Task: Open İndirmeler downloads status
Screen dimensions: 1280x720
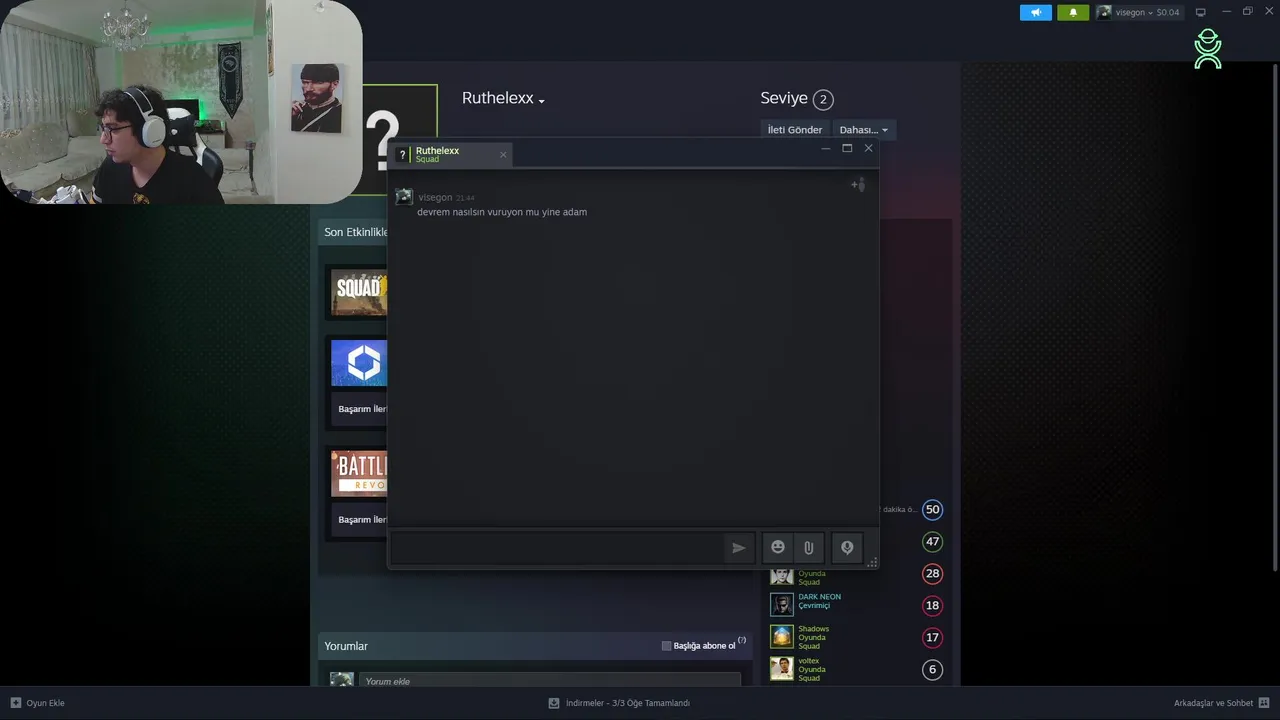Action: [x=627, y=703]
